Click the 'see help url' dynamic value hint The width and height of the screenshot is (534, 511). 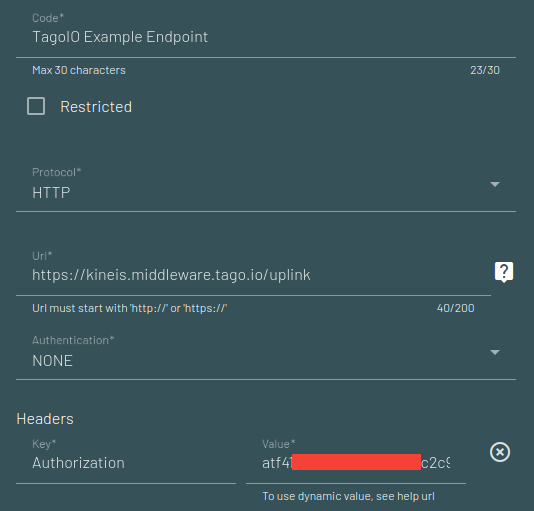405,496
